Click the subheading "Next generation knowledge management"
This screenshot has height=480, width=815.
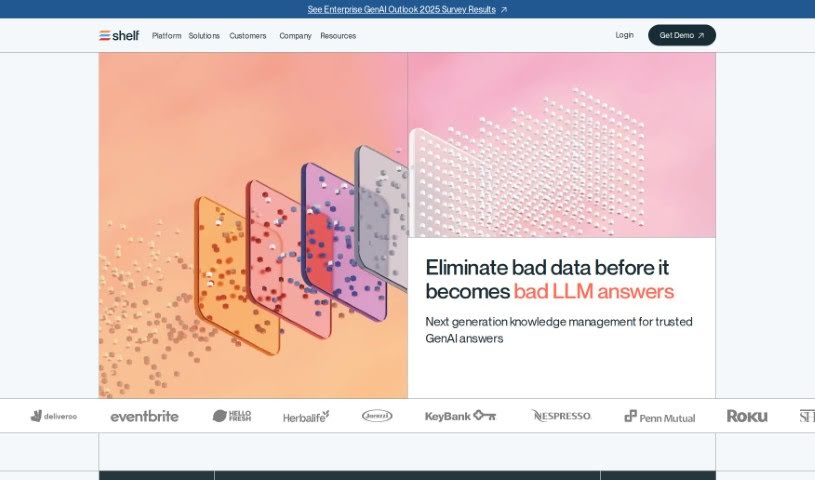point(531,322)
